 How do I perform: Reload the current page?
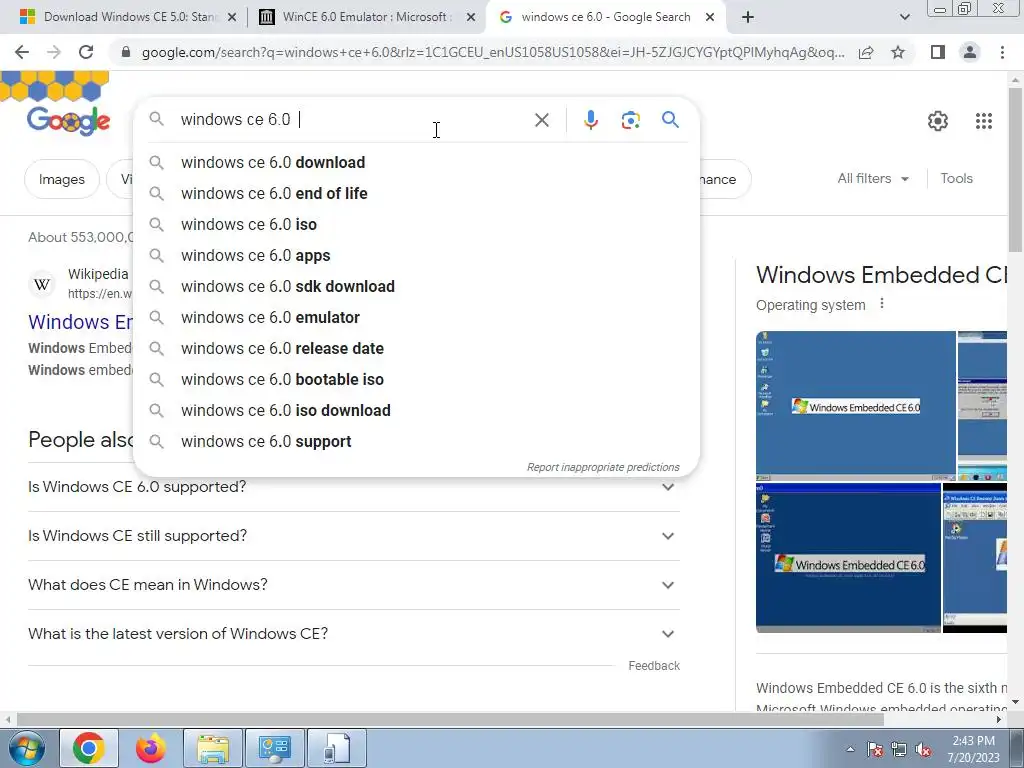point(86,52)
